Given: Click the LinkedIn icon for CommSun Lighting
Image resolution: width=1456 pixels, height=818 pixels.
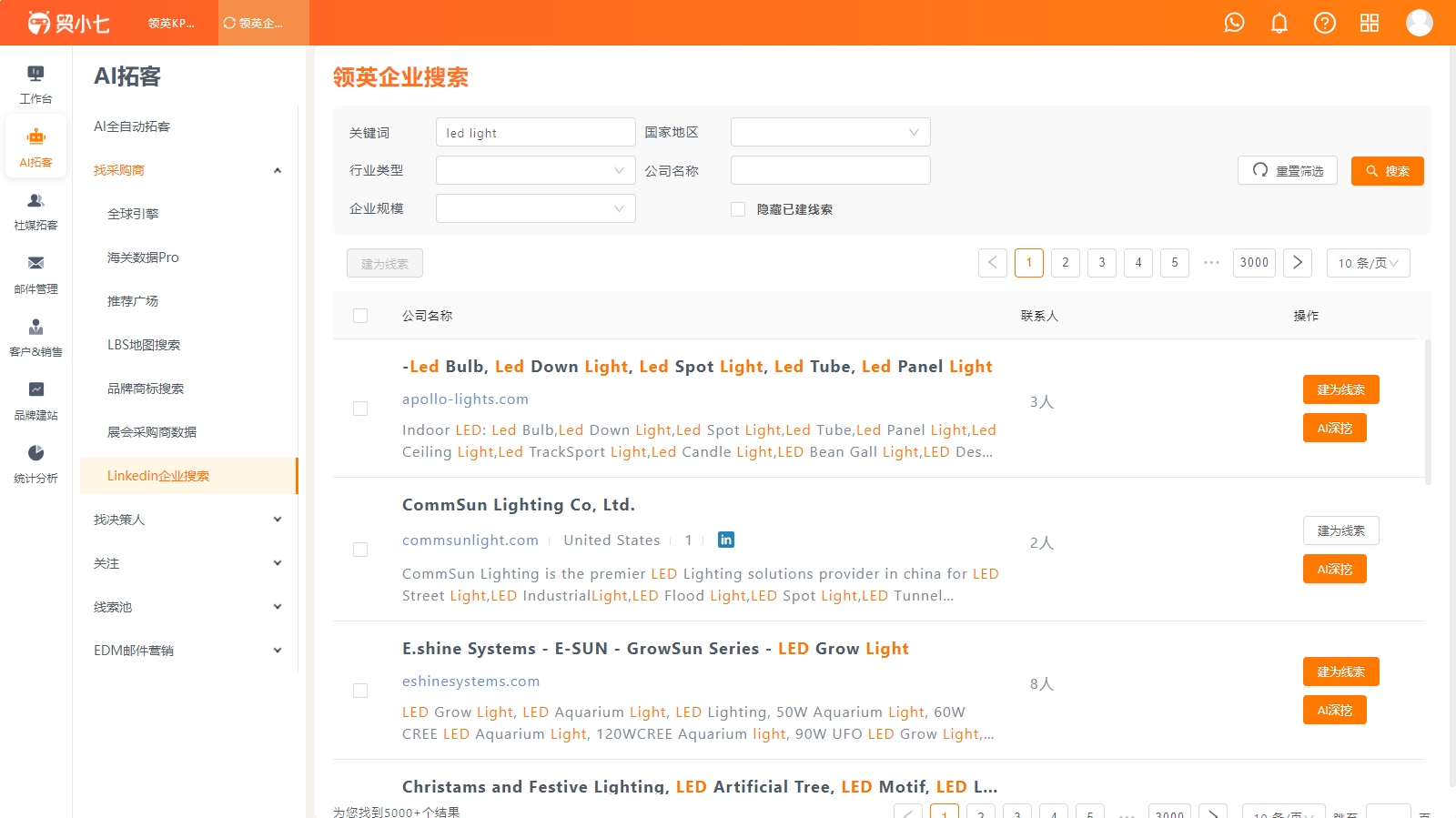Looking at the screenshot, I should 726,540.
